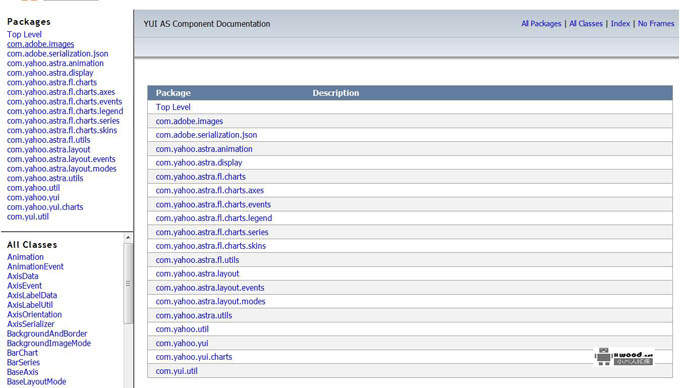Open com.yahoo.astra.fl.charts.skins in the Packages sidebar
Screen dimensions: 680x388
(62, 130)
